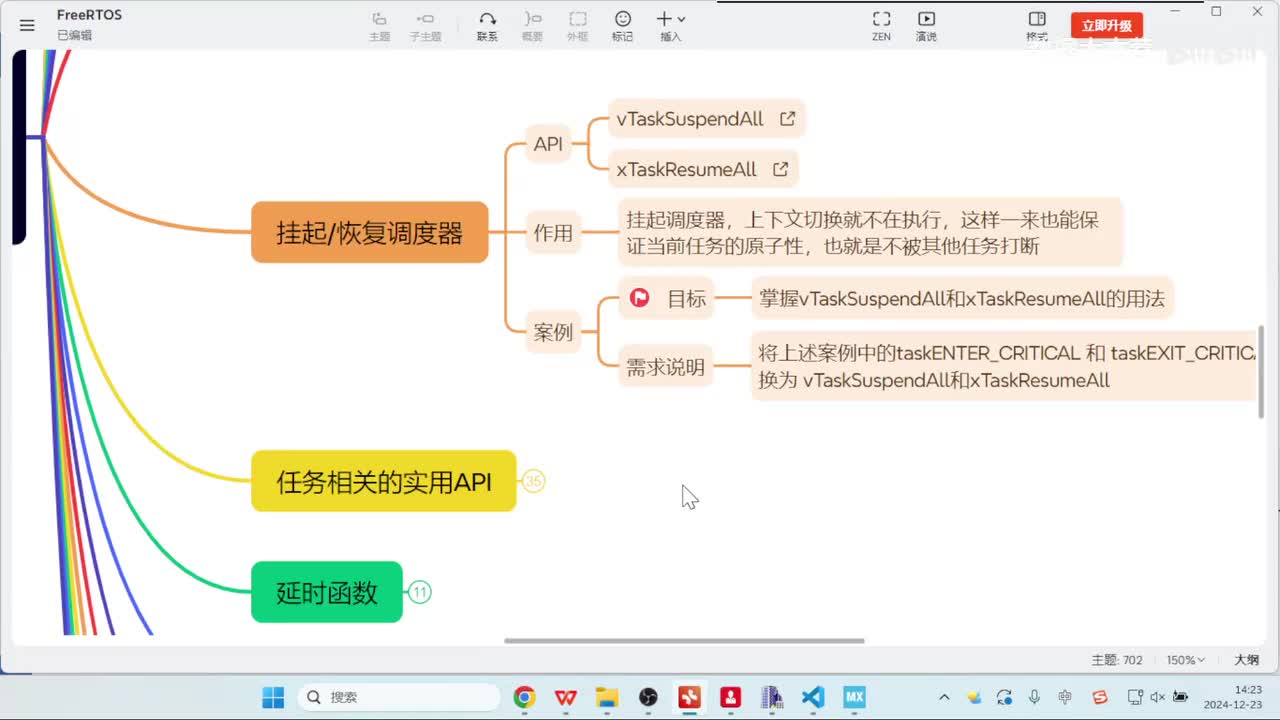1280x720 pixels.
Task: Click the 主题: 702 topic count
Action: coord(1117,660)
